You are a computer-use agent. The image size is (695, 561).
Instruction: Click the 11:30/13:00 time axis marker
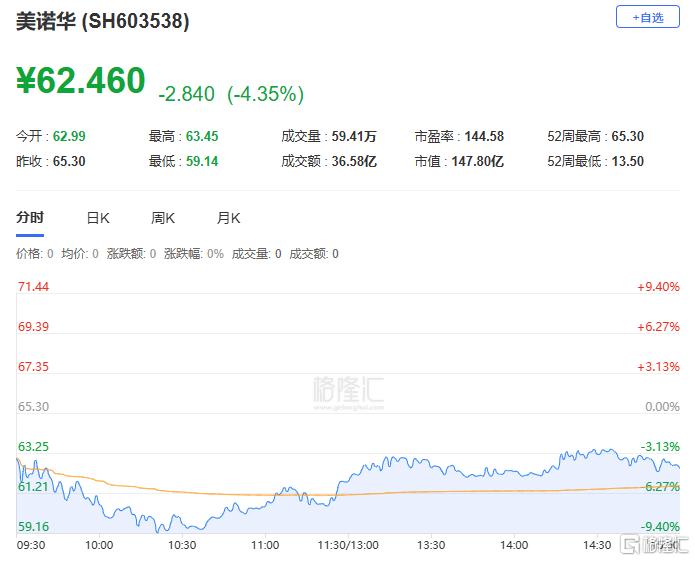[x=347, y=545]
